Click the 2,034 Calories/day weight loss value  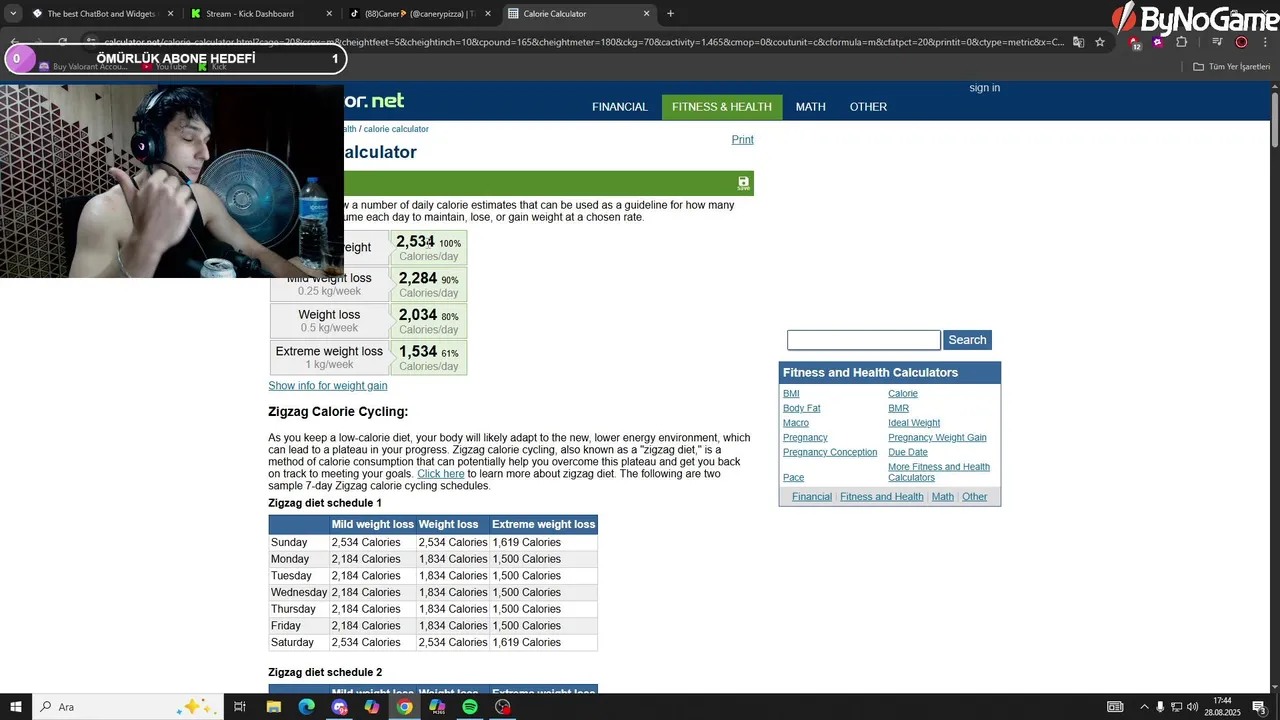[428, 321]
